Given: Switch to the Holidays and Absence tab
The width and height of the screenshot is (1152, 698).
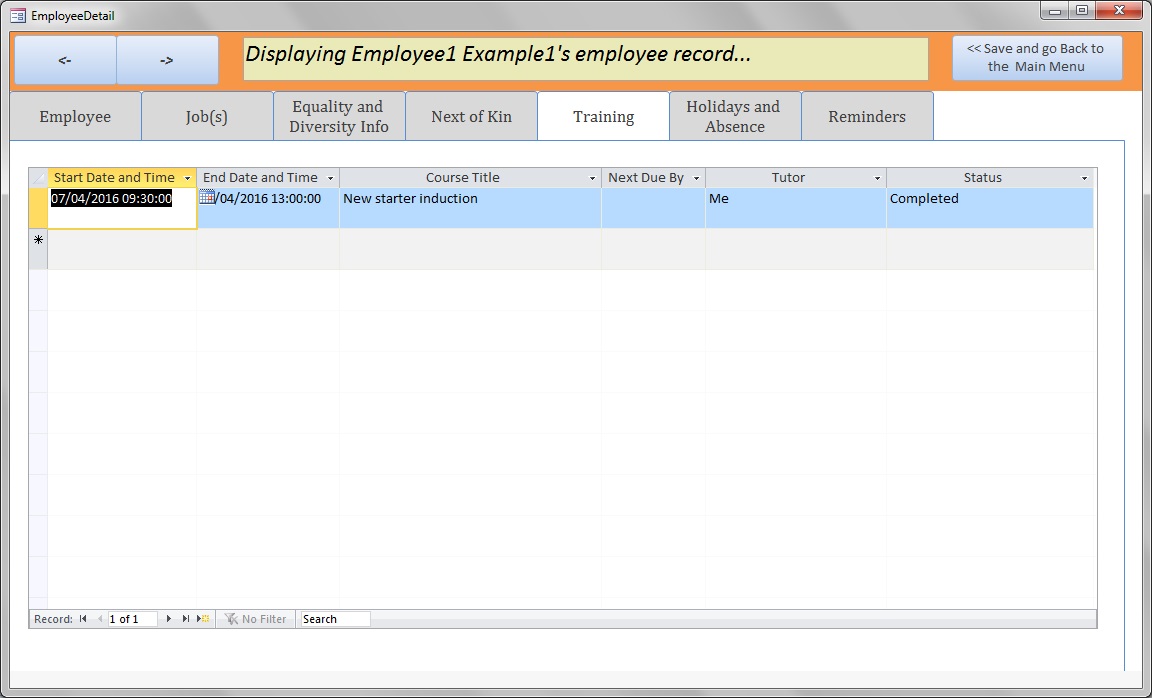Looking at the screenshot, I should pyautogui.click(x=735, y=116).
